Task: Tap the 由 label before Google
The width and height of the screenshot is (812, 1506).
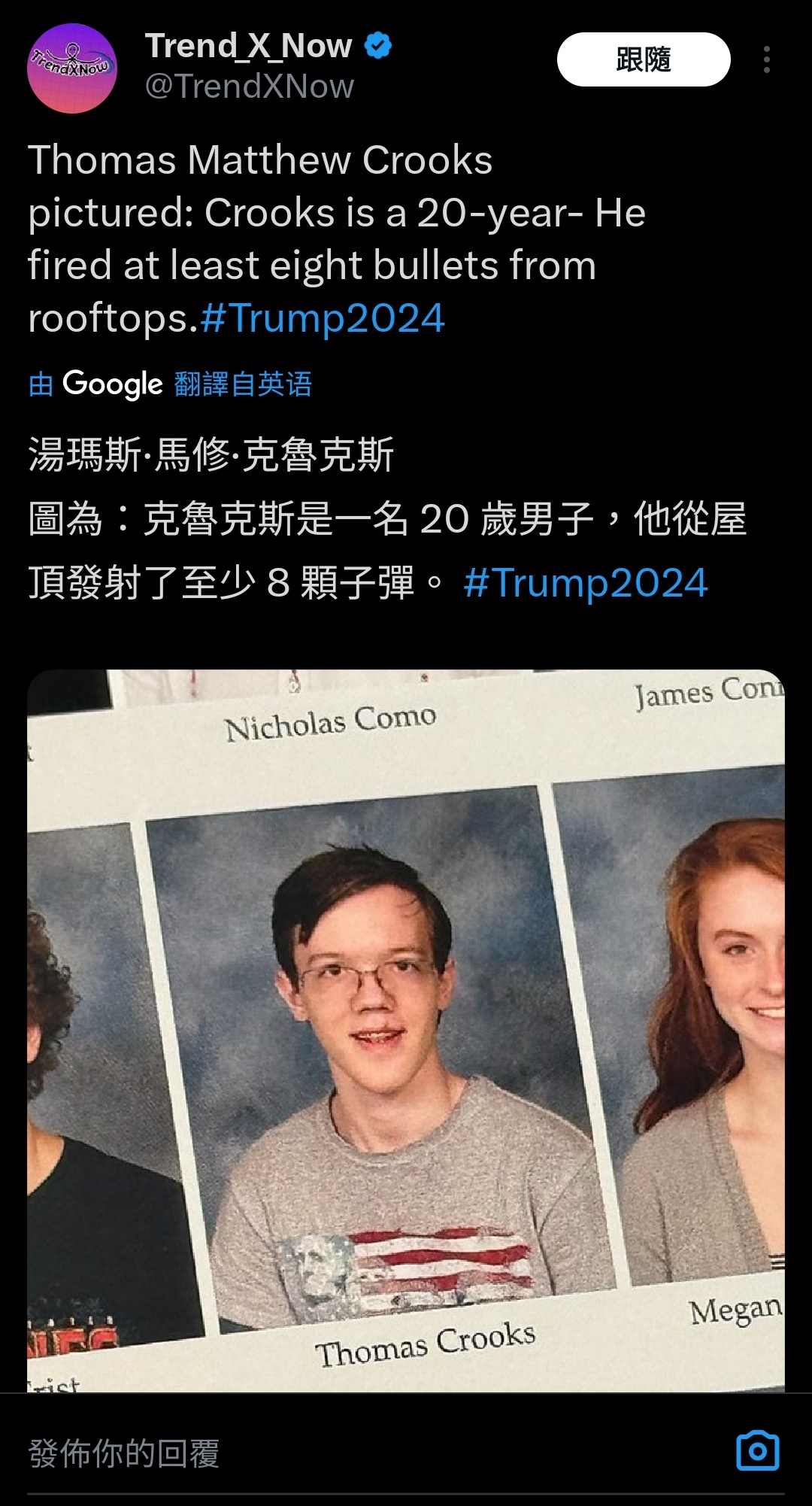Action: click(41, 384)
